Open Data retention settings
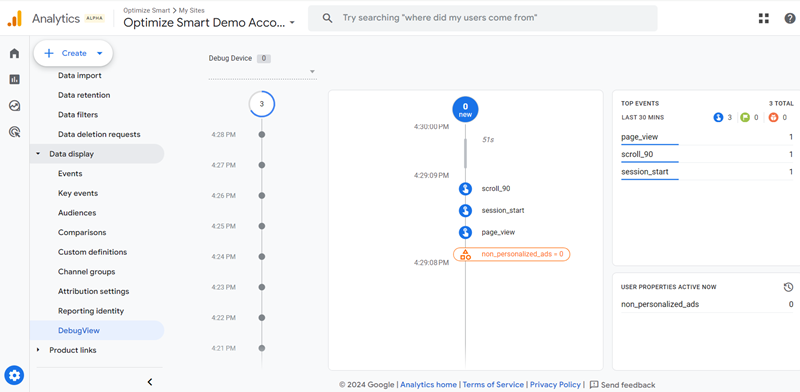Image resolution: width=800 pixels, height=392 pixels. [x=84, y=95]
